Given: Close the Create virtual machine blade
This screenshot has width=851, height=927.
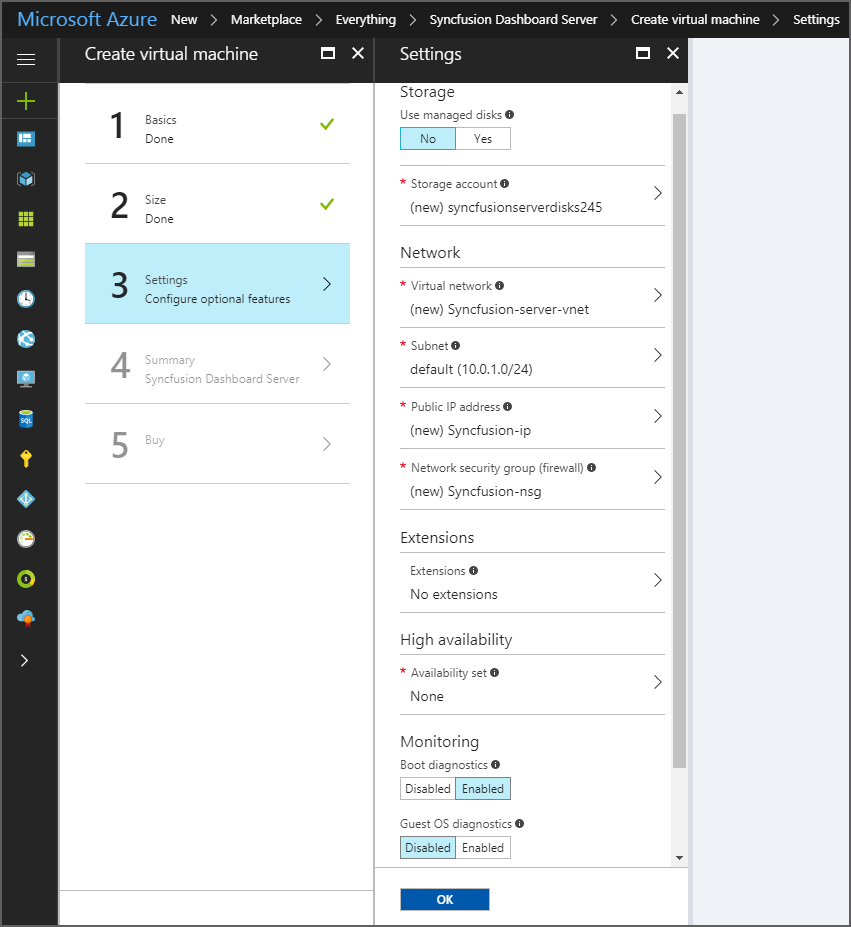Looking at the screenshot, I should 358,53.
